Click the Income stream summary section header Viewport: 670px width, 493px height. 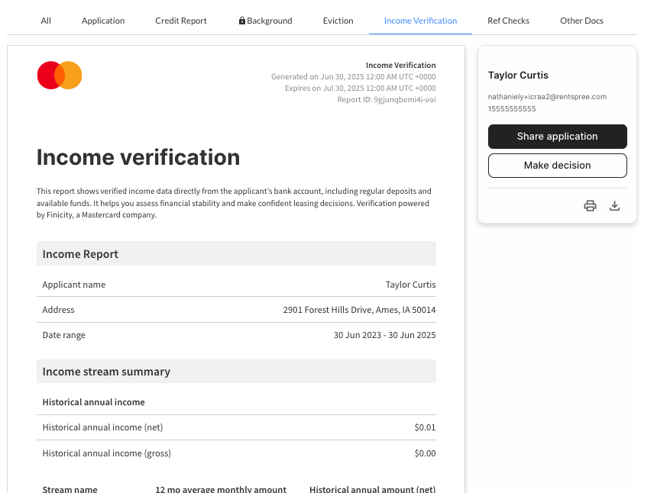(x=236, y=372)
